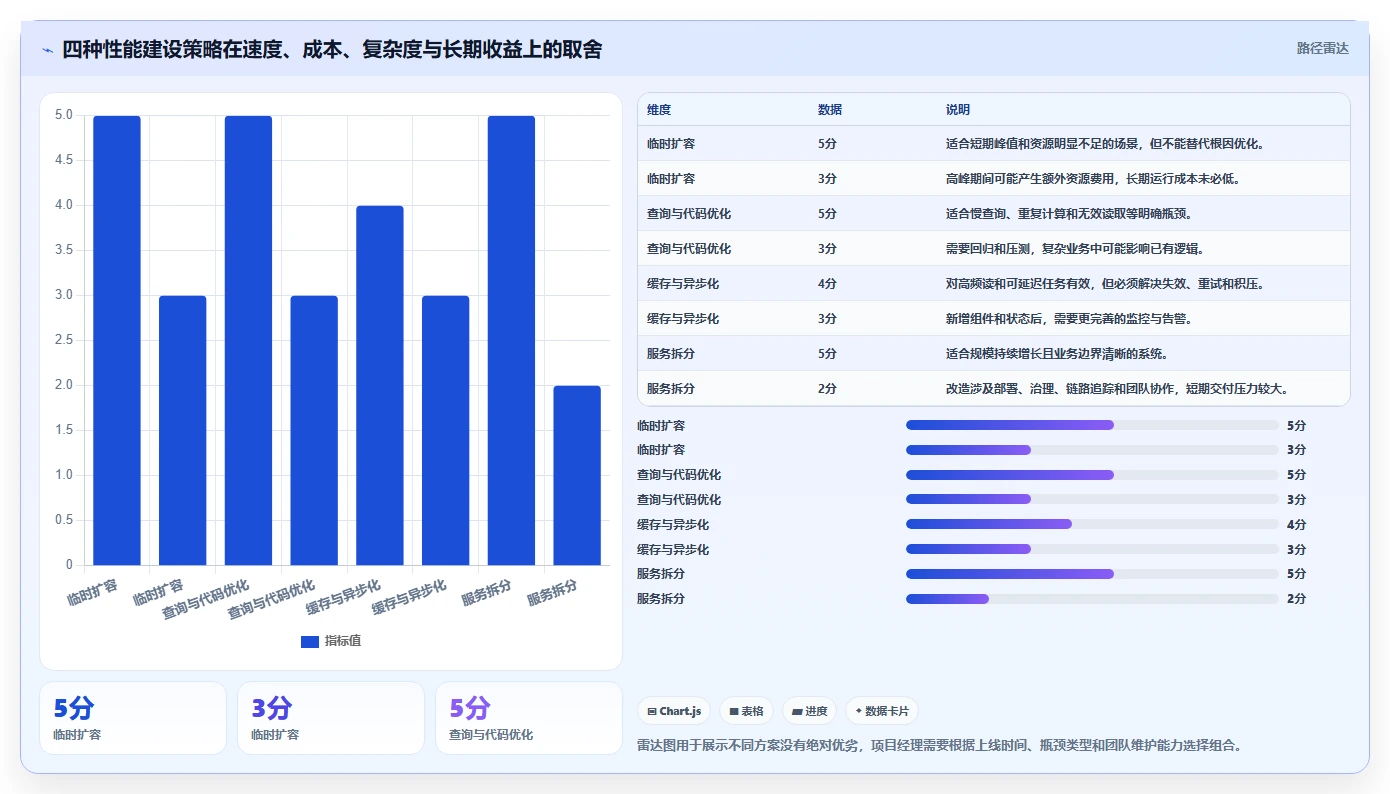This screenshot has width=1390, height=794.
Task: Click the 查询与代码优化 chart bar valued 5
Action: [x=248, y=340]
